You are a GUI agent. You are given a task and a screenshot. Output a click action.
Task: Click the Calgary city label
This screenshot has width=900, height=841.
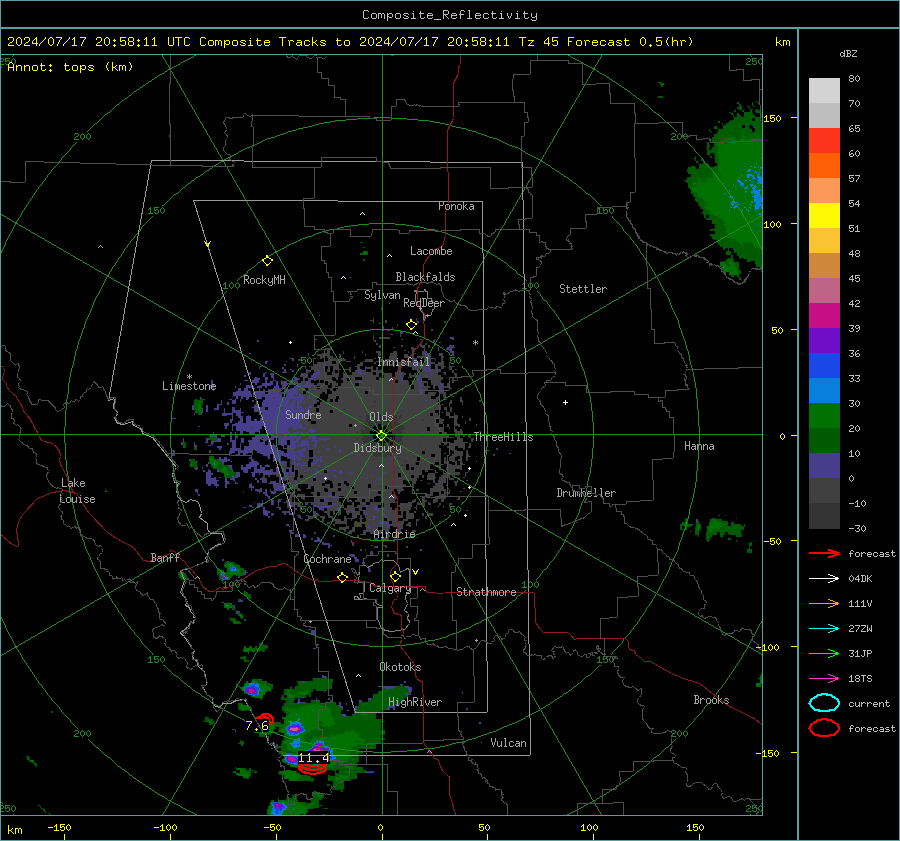[390, 588]
